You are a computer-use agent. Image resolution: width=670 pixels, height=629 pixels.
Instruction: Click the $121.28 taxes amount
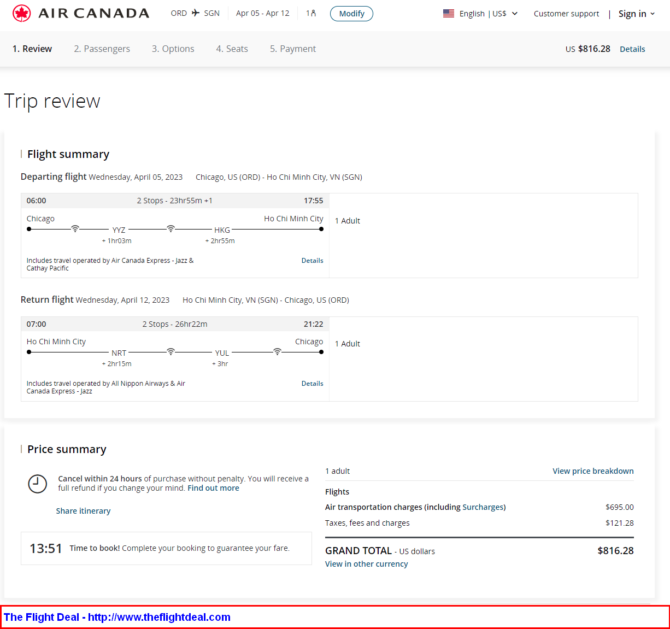pos(620,523)
